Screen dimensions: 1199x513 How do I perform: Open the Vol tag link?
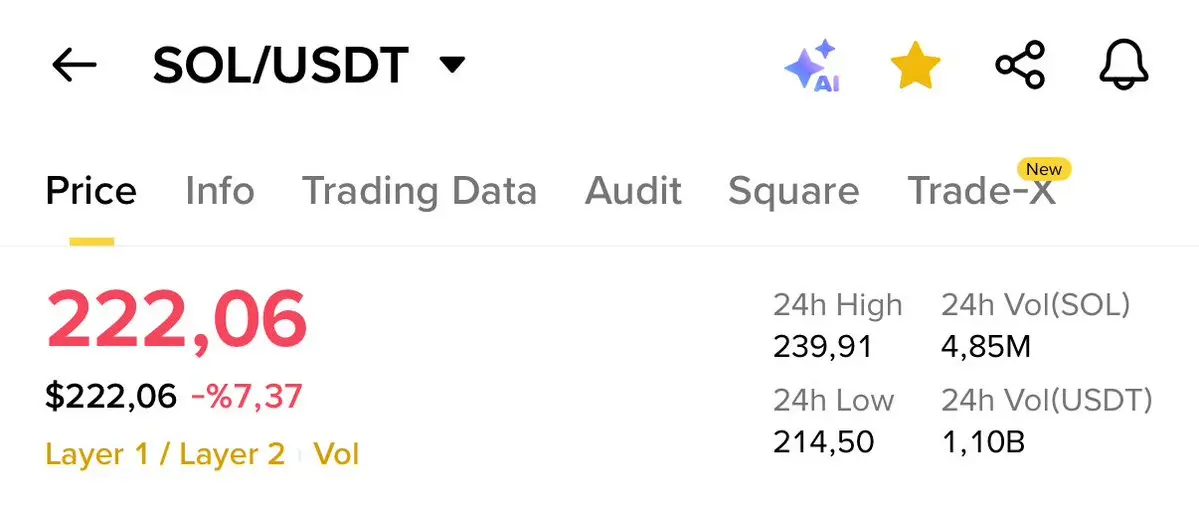pyautogui.click(x=336, y=454)
